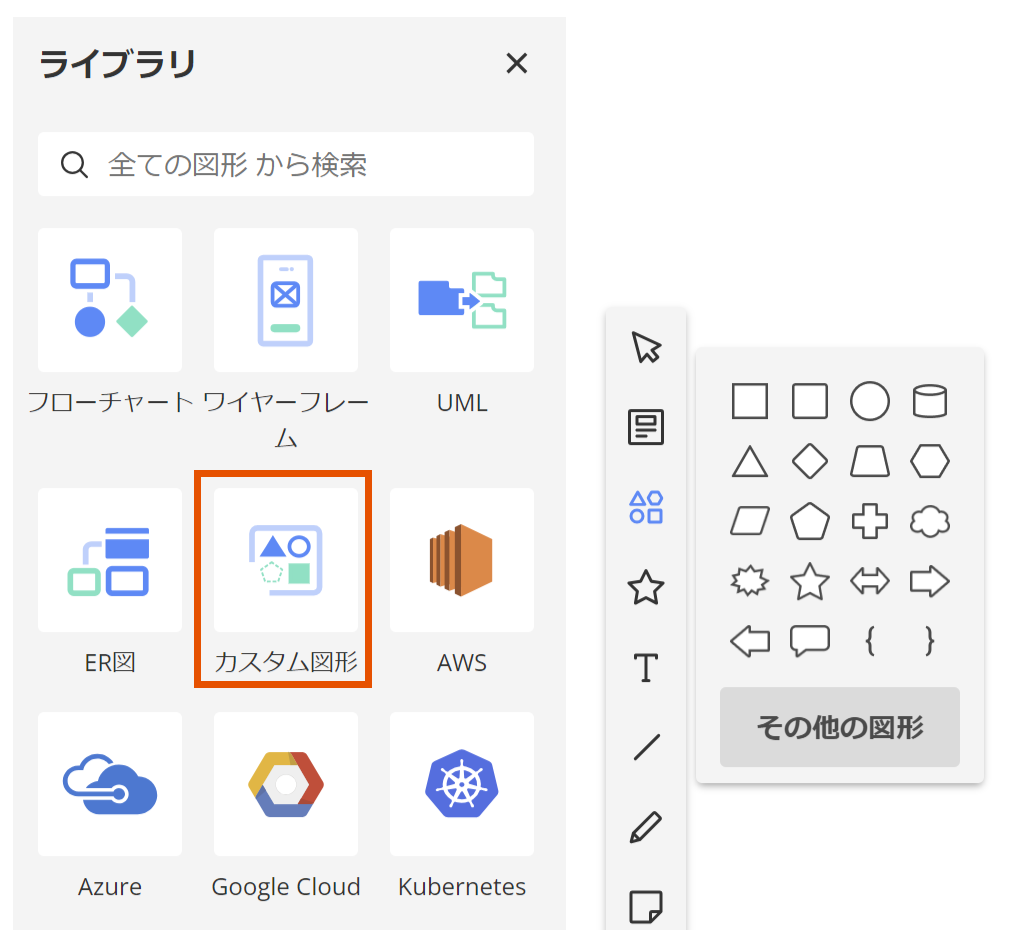Choose the pencil freehand tool
This screenshot has width=1014, height=947.
[x=646, y=827]
